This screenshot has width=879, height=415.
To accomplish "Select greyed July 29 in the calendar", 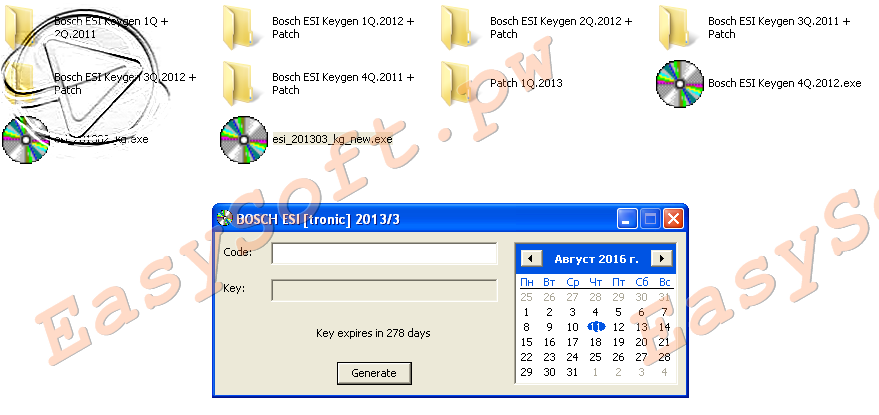I will click(618, 297).
